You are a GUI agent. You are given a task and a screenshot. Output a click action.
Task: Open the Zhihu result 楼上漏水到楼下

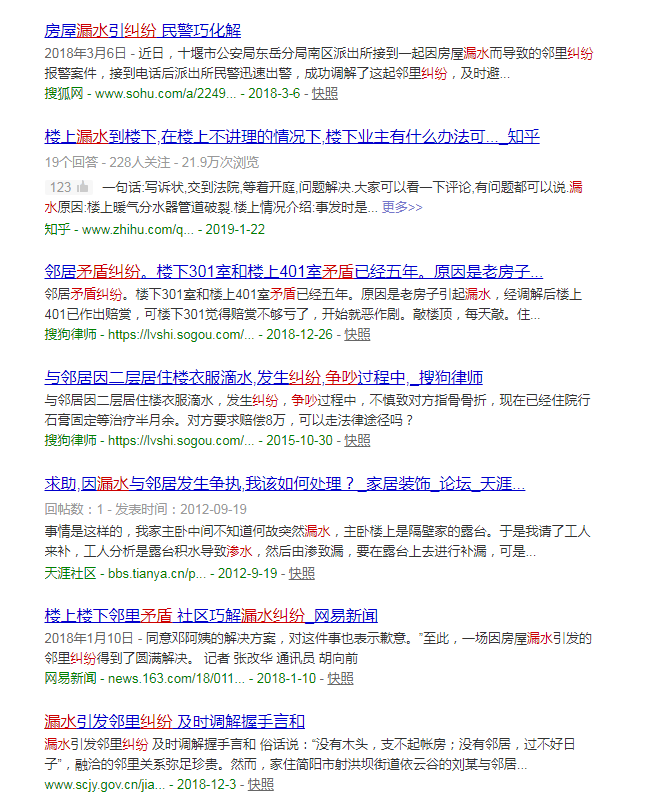pyautogui.click(x=292, y=137)
